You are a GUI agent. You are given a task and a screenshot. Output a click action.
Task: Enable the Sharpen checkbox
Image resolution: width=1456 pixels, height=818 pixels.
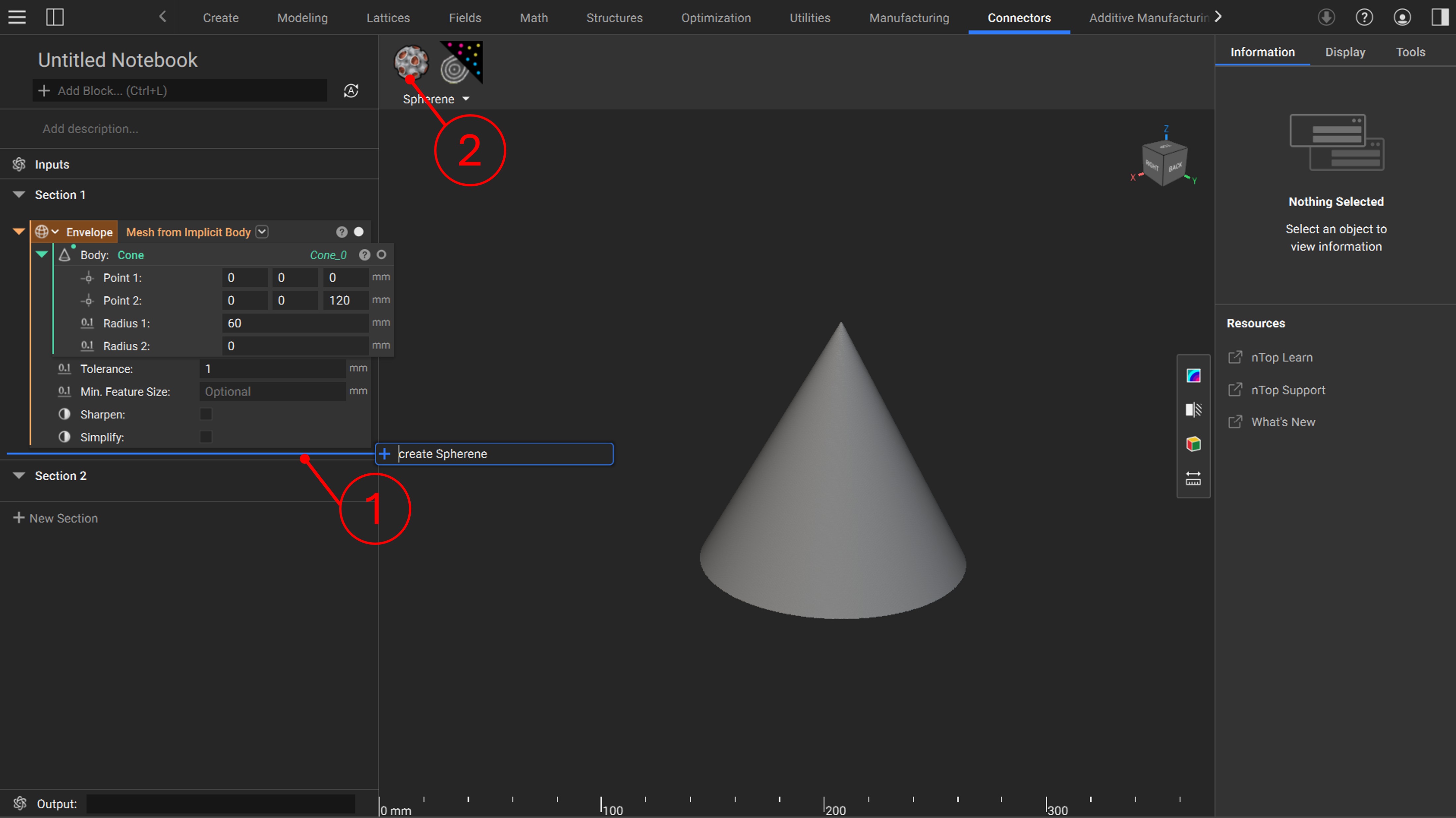[206, 414]
